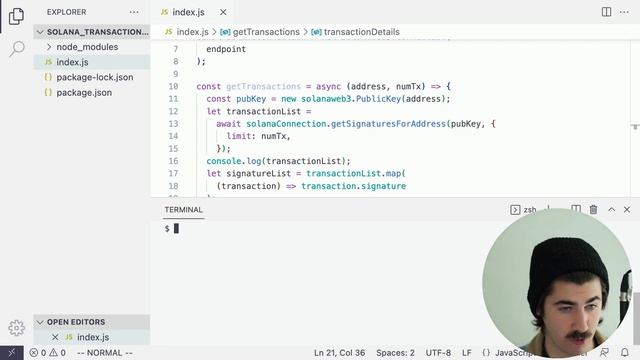
Task: Open Explorer views and more actions menu
Action: (134, 12)
